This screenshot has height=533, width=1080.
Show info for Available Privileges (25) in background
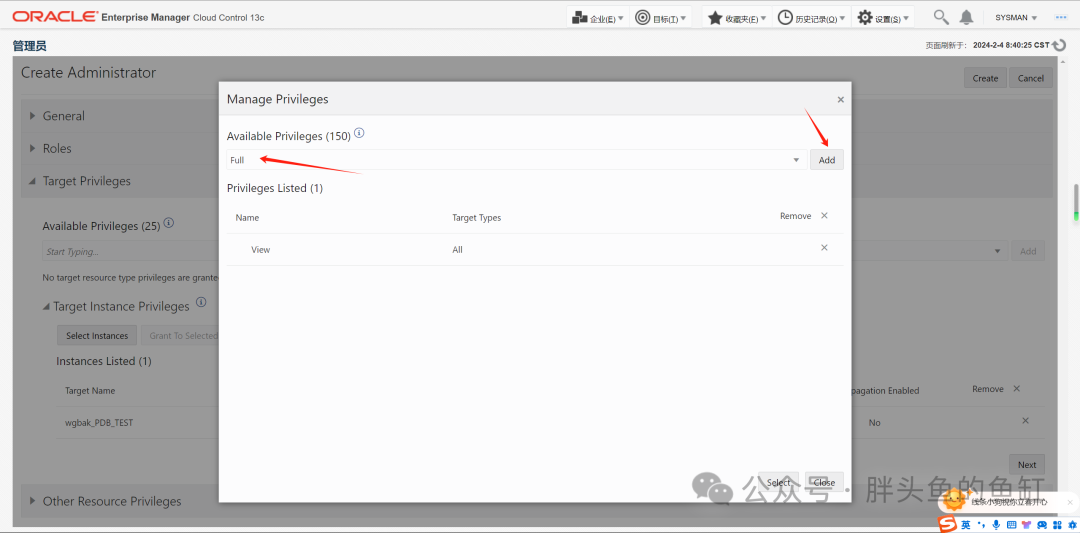click(x=169, y=223)
